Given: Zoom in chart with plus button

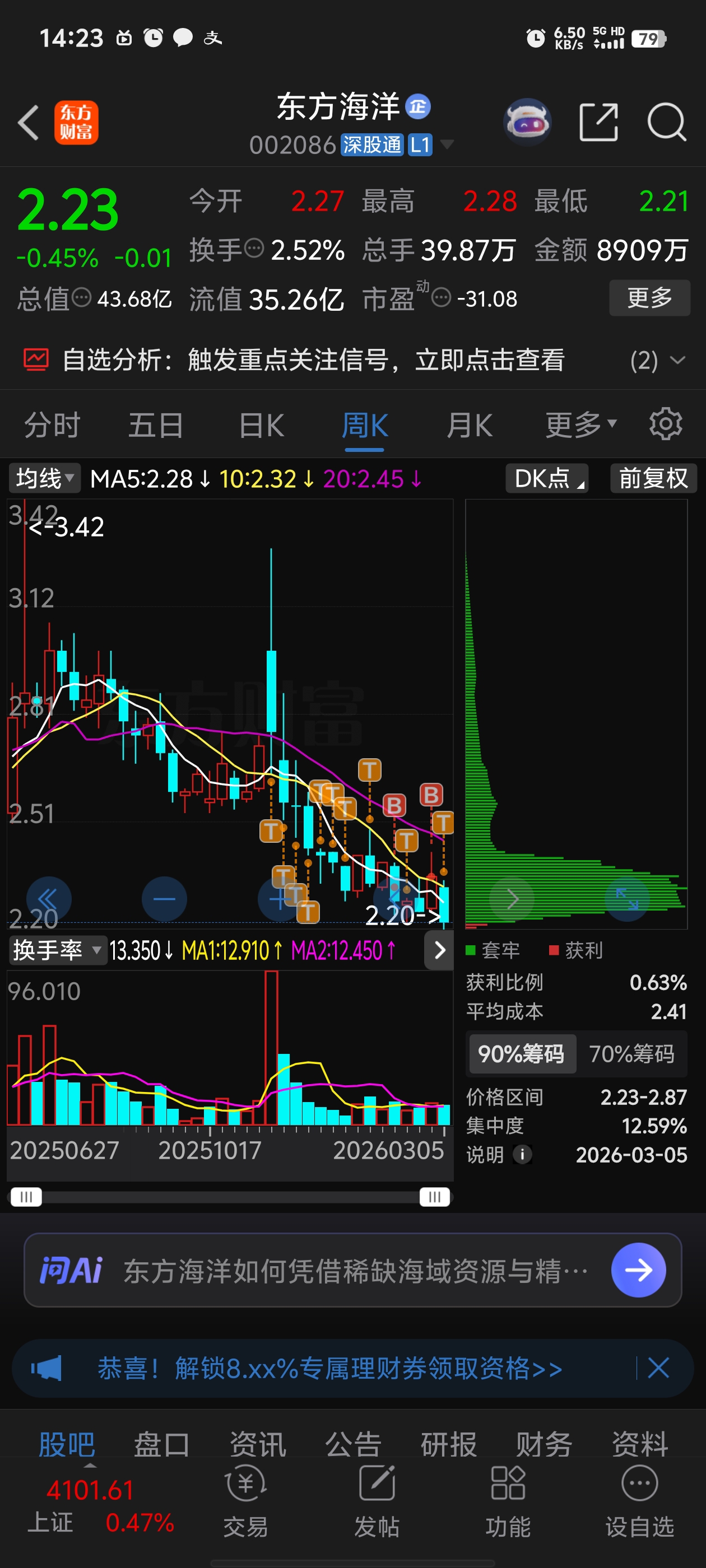Looking at the screenshot, I should 280,899.
